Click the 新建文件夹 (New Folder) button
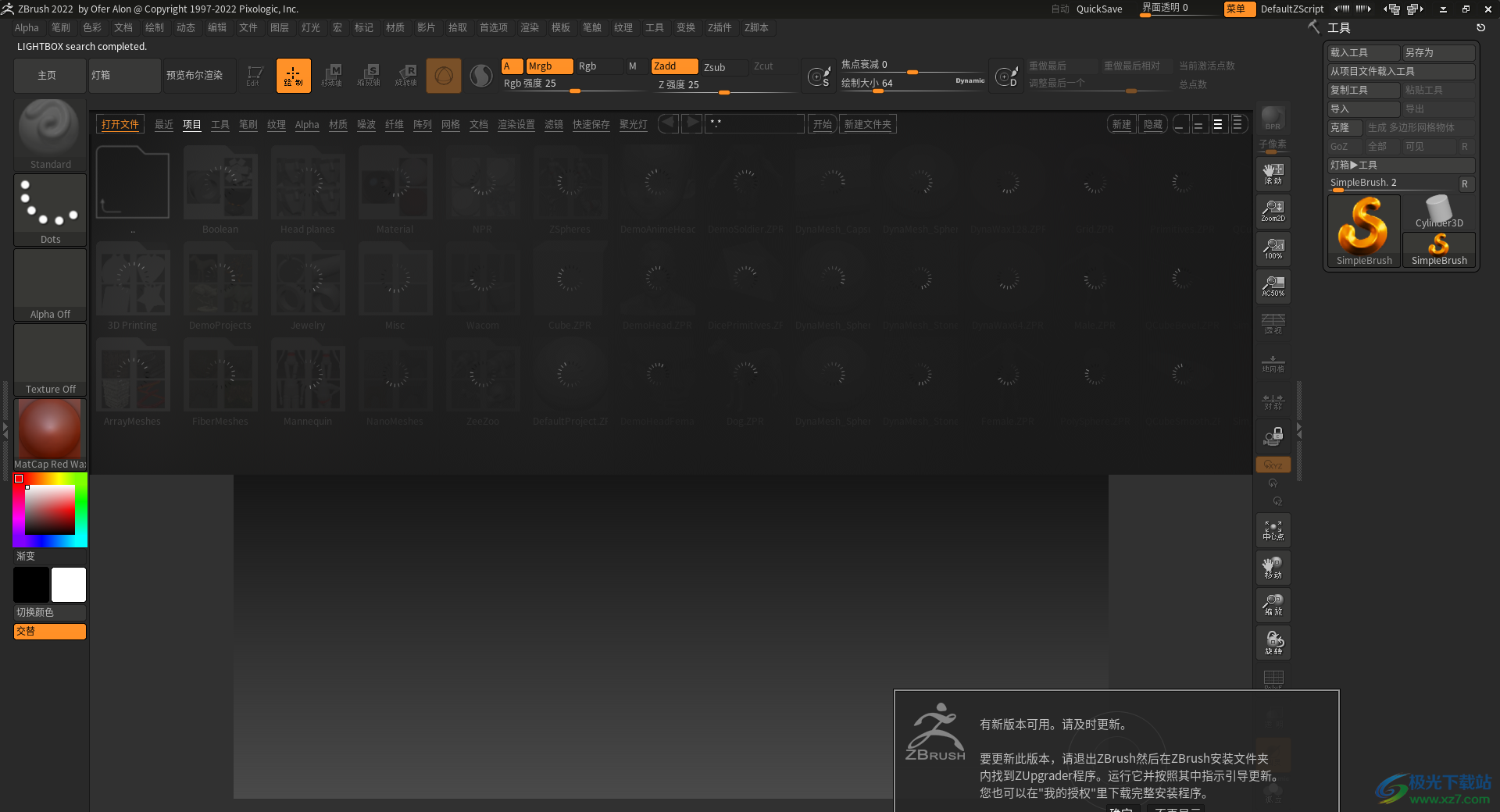Image resolution: width=1500 pixels, height=812 pixels. pos(868,124)
